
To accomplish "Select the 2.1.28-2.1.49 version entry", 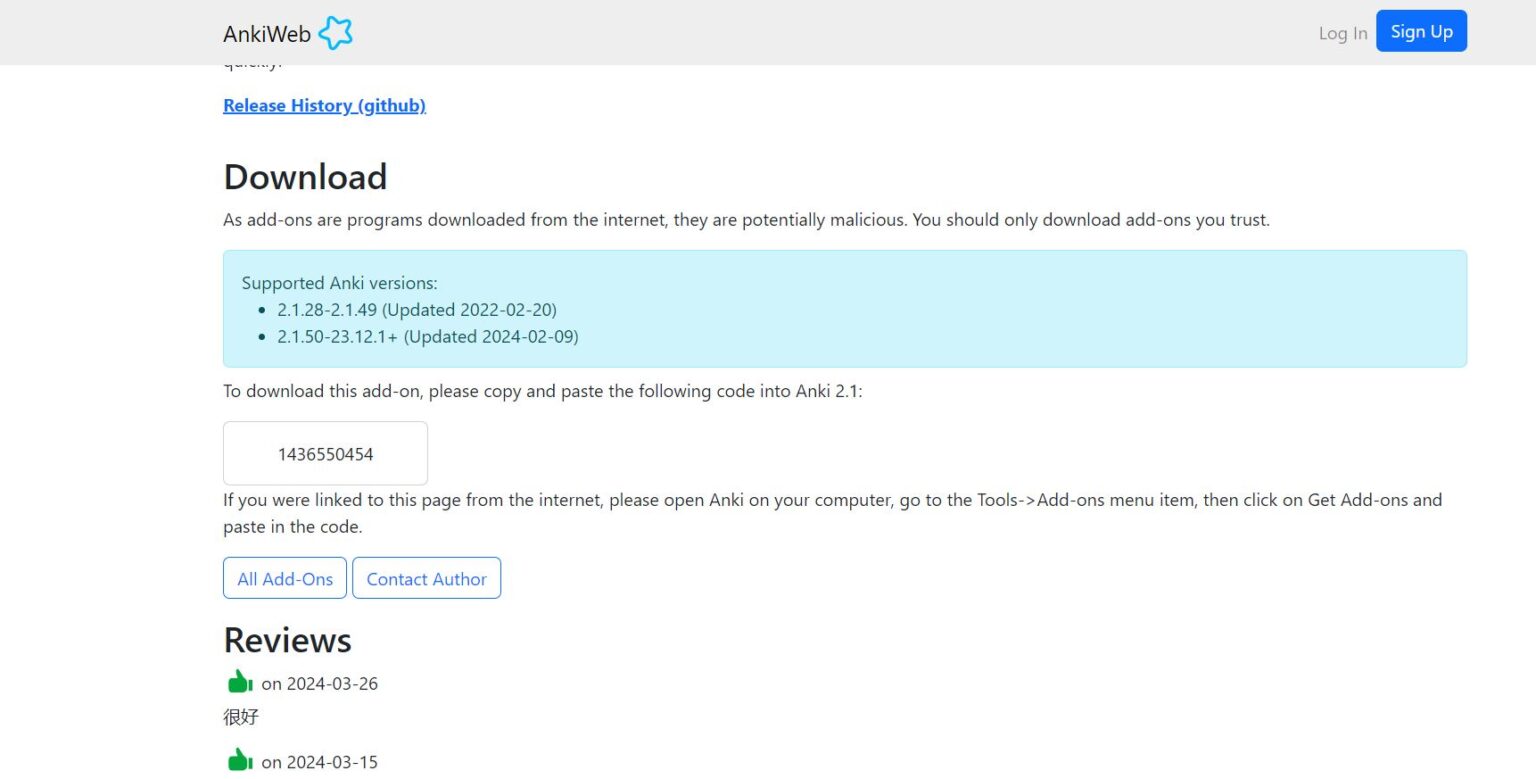I will point(416,310).
